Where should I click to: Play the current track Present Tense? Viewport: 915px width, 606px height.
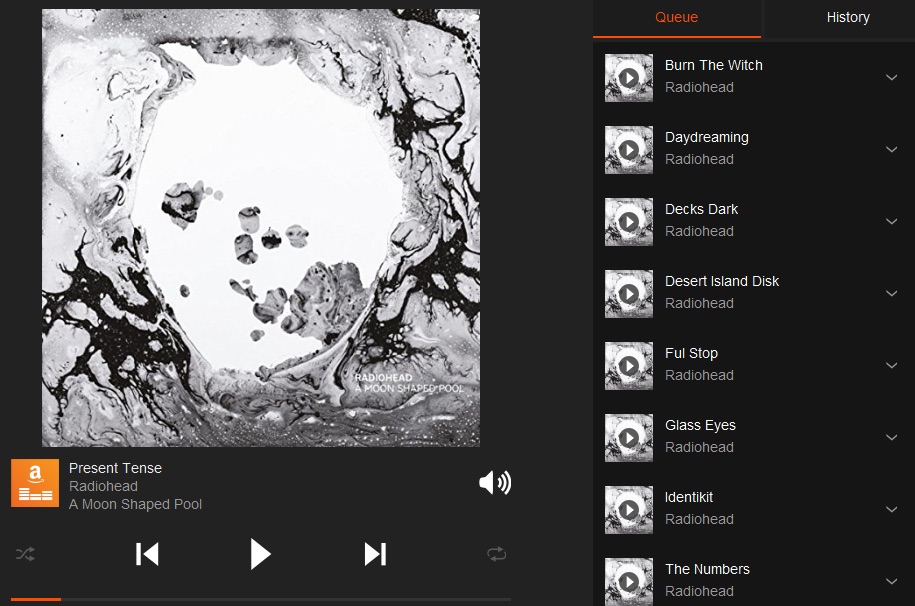coord(260,553)
